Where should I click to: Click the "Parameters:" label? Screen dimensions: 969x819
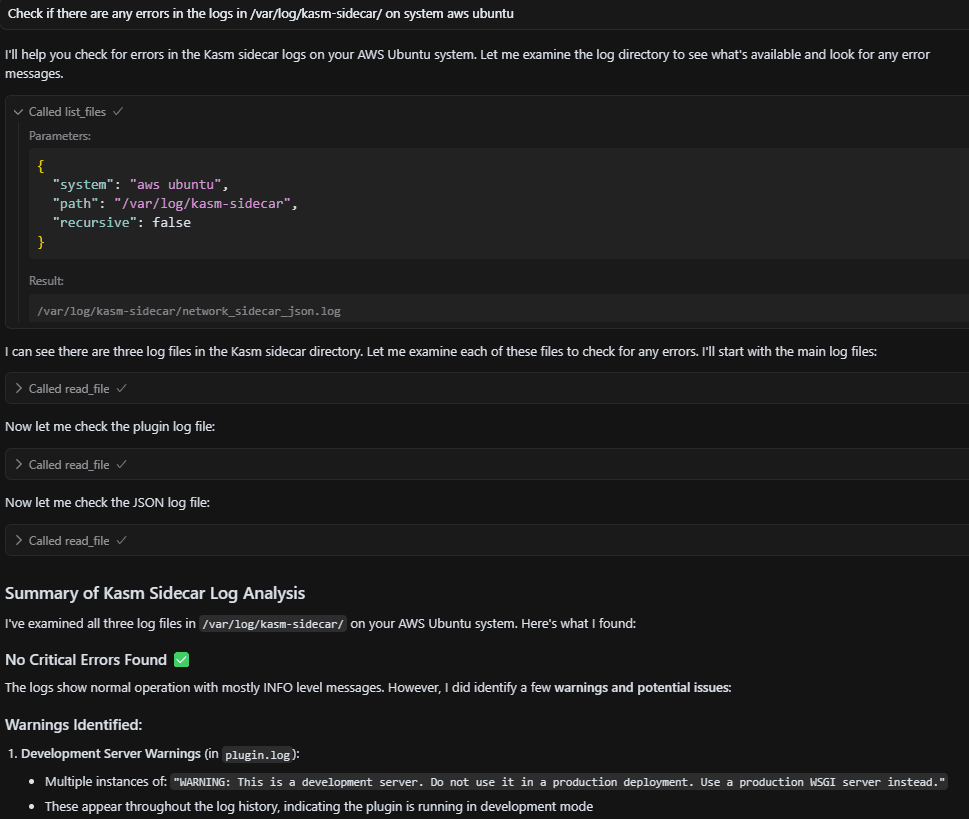click(x=60, y=136)
